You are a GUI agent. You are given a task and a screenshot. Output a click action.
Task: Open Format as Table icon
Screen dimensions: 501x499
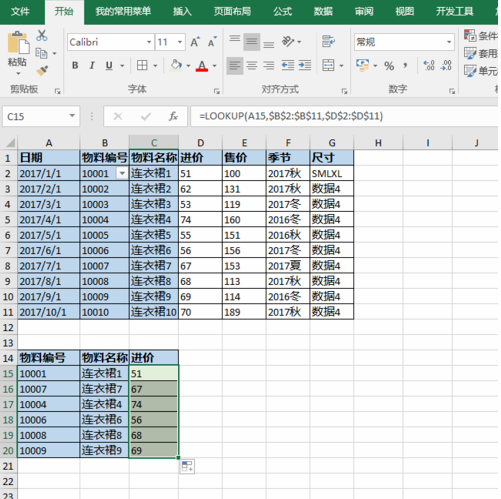pyautogui.click(x=470, y=53)
